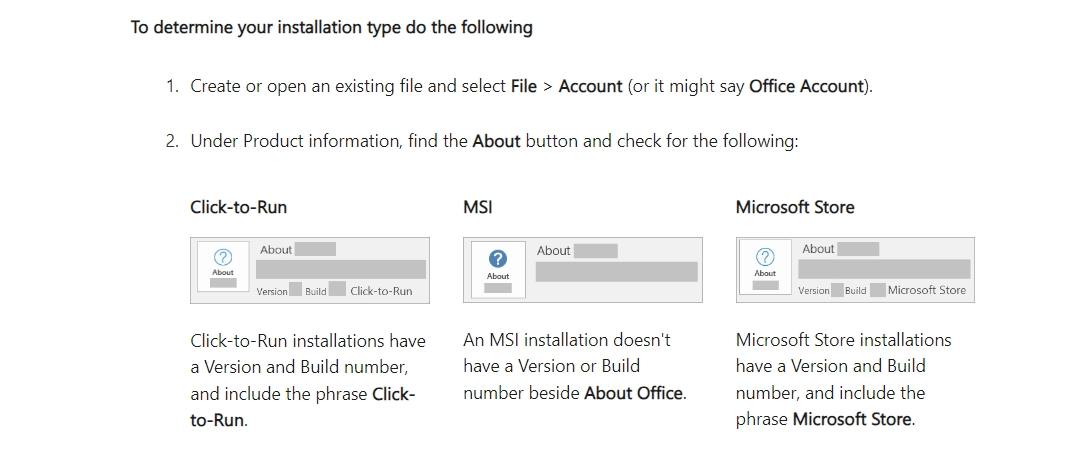Viewport: 1071px width, 456px height.
Task: Click the About icon in Microsoft Store image
Action: pyautogui.click(x=765, y=257)
